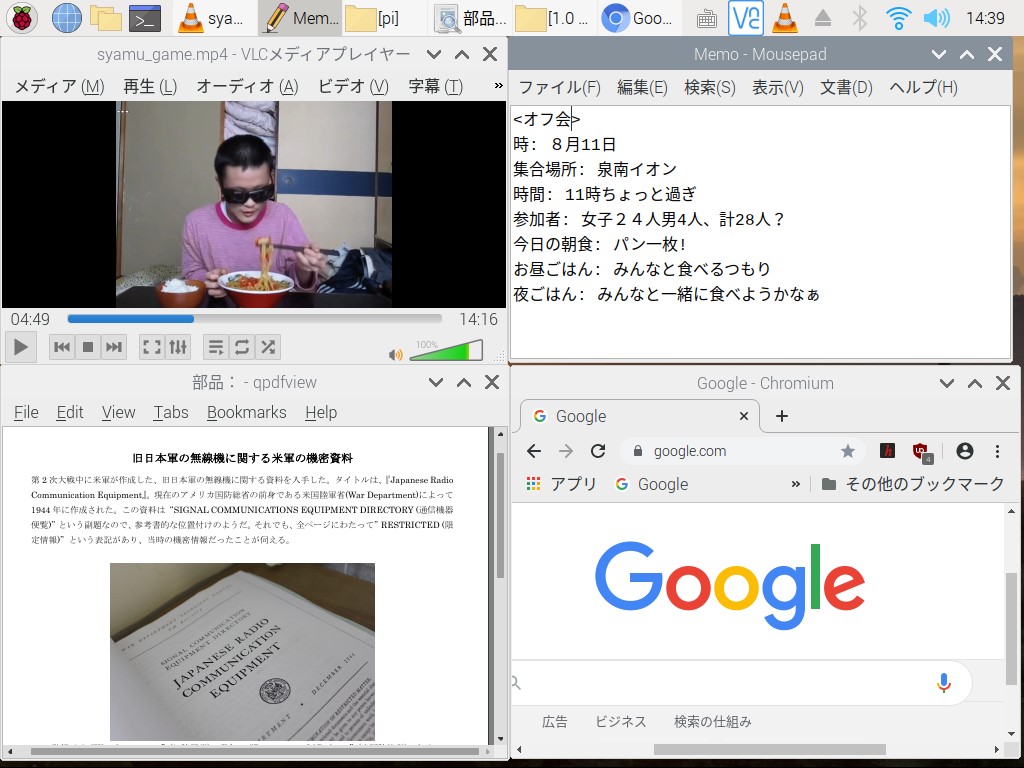This screenshot has height=768, width=1024.
Task: Open the その他のブックマーク folder
Action: pos(912,484)
